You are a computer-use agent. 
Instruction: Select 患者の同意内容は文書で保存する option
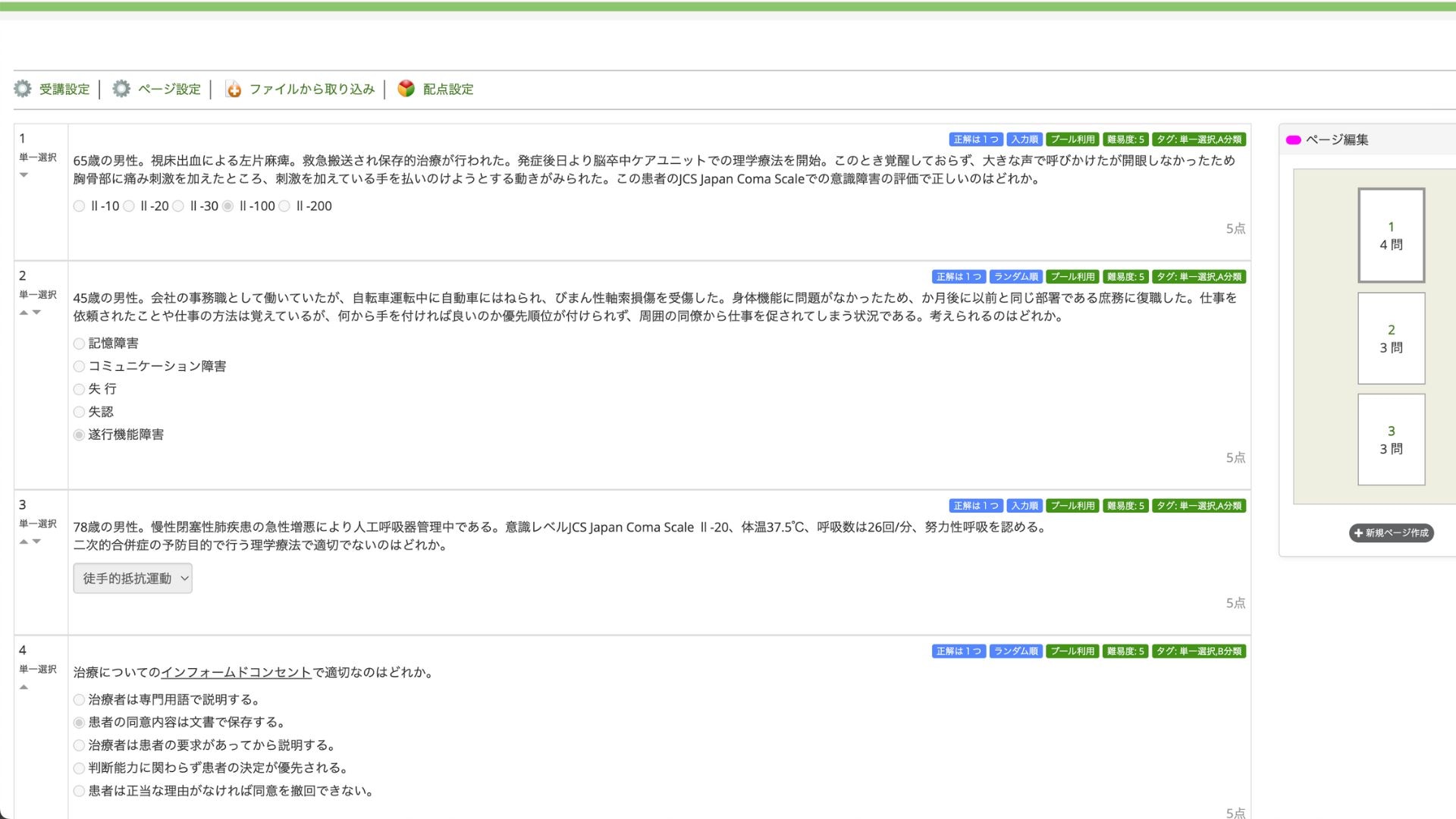(x=79, y=723)
